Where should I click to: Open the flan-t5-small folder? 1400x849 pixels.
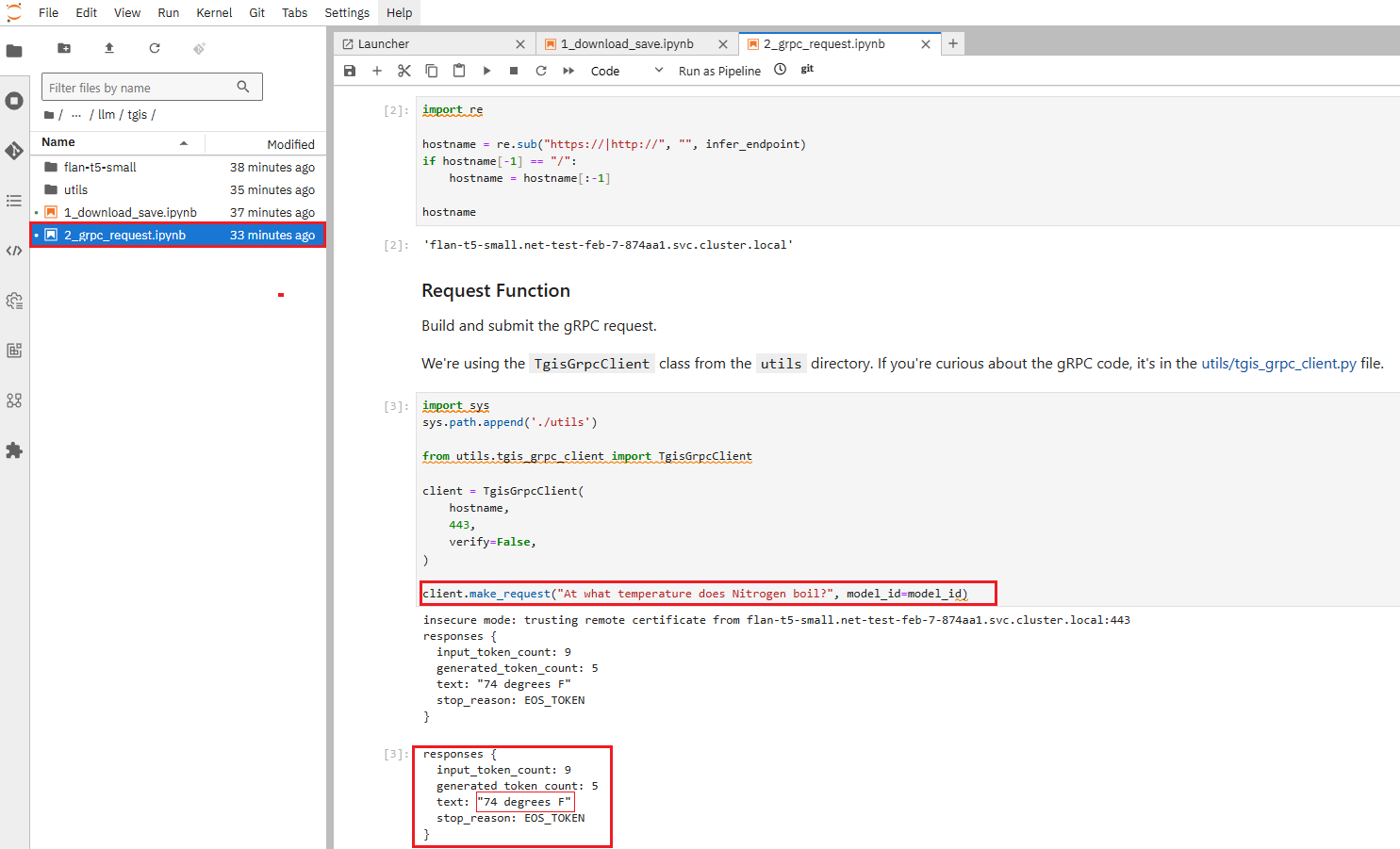(x=100, y=167)
